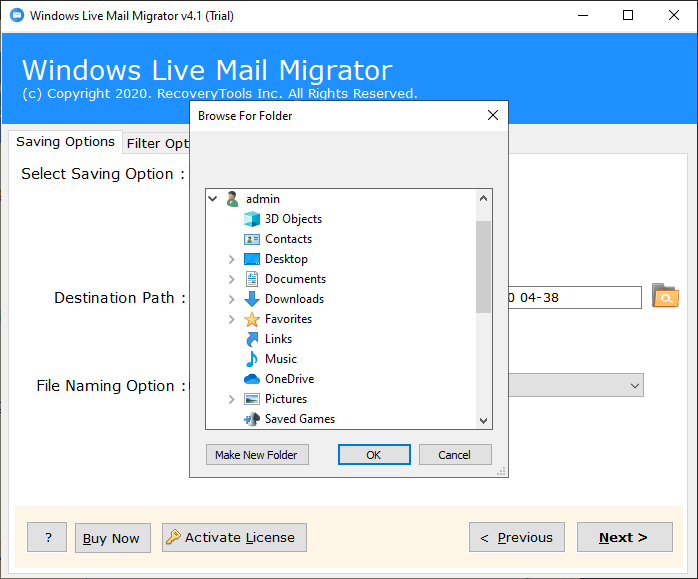
Task: Click the admin user icon
Action: click(232, 199)
